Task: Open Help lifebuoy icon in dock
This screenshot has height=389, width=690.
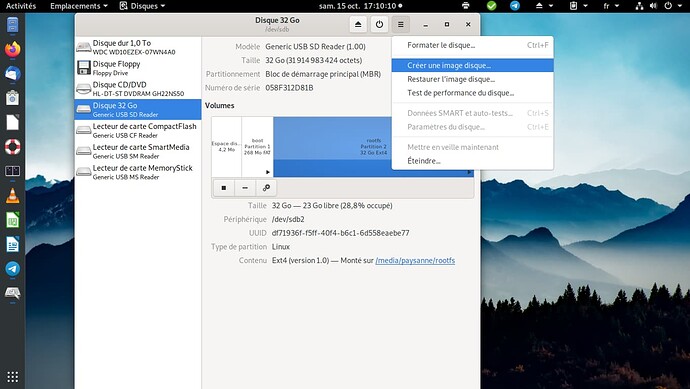Action: coord(12,147)
